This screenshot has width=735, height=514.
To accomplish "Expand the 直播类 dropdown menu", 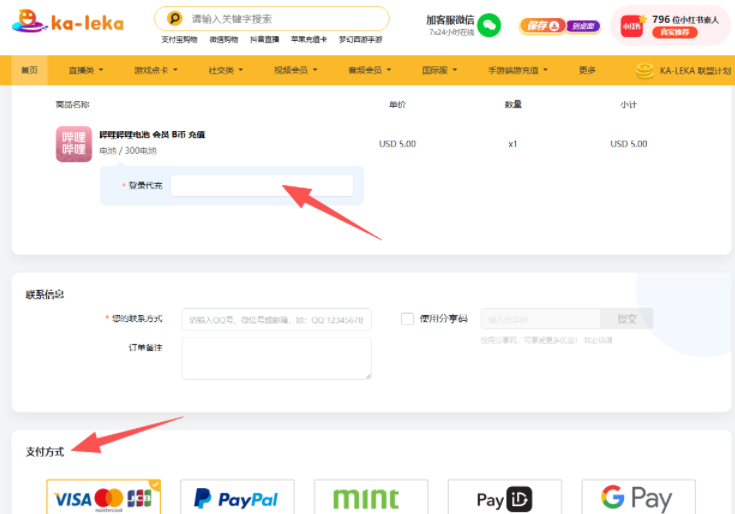I will [x=86, y=70].
